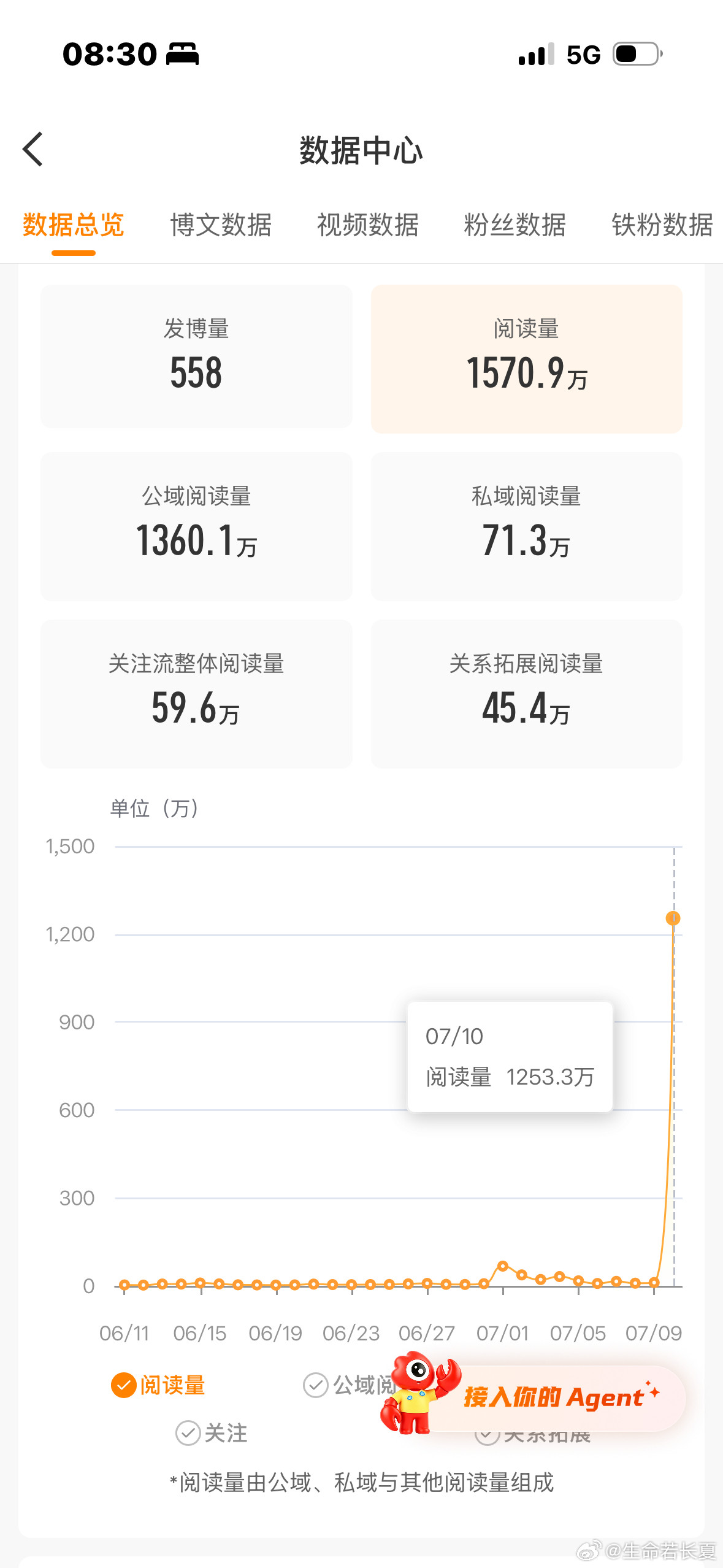Tap the back arrow icon

coord(33,149)
